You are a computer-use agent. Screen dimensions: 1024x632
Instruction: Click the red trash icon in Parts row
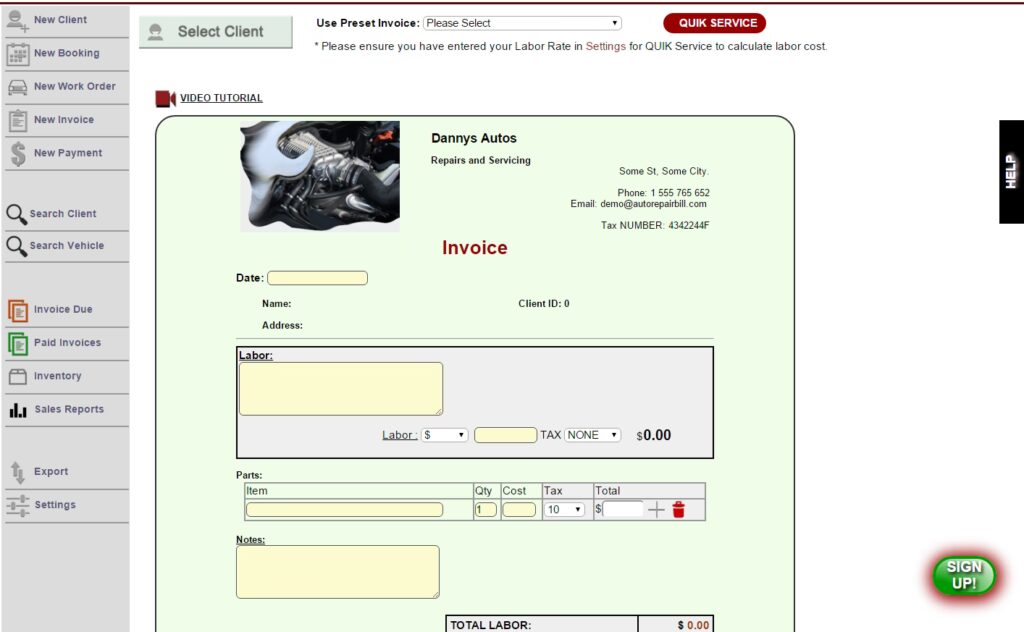point(679,510)
